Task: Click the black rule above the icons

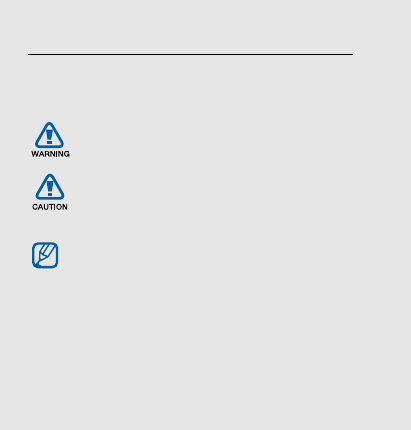Action: (x=190, y=54)
